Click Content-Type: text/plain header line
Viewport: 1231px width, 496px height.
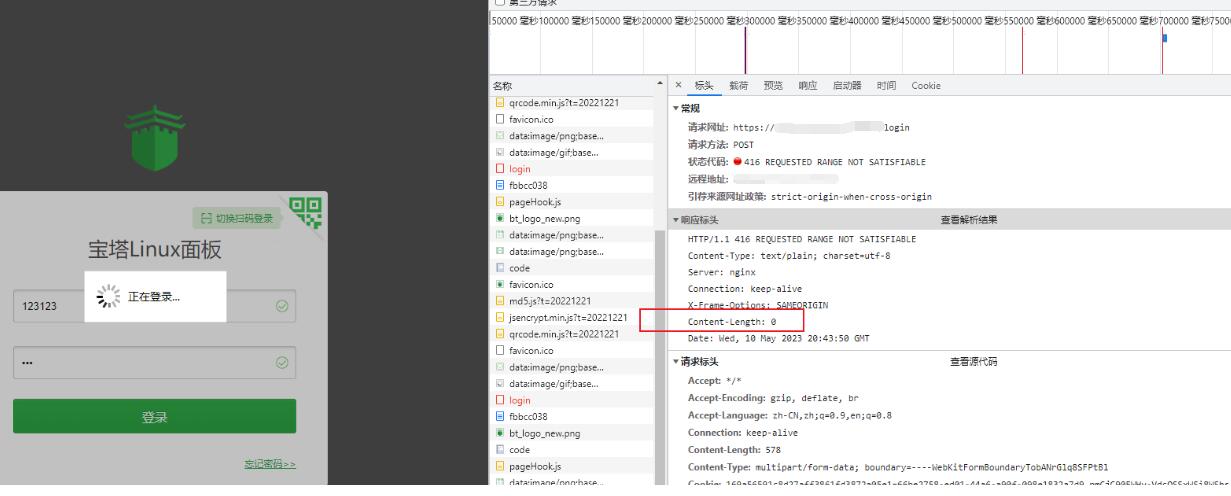point(789,256)
